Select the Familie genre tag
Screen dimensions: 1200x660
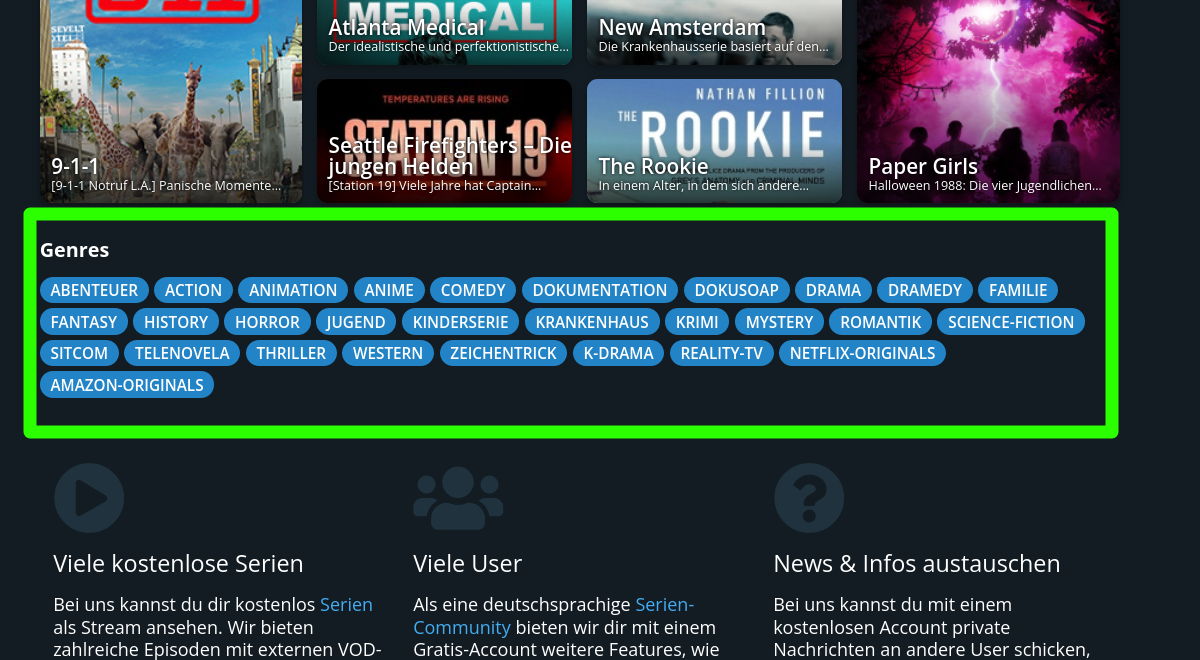click(x=1018, y=290)
